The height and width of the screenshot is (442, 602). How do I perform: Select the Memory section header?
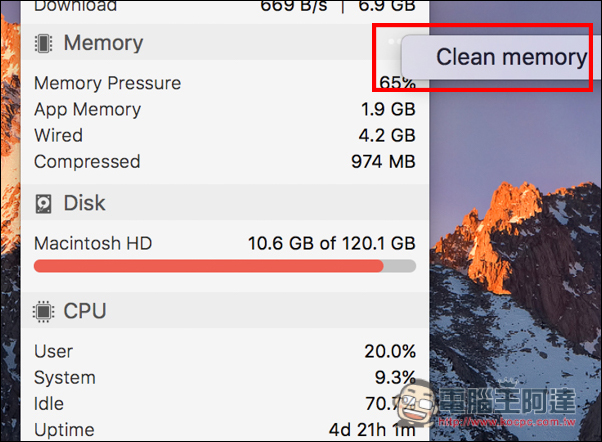click(225, 42)
